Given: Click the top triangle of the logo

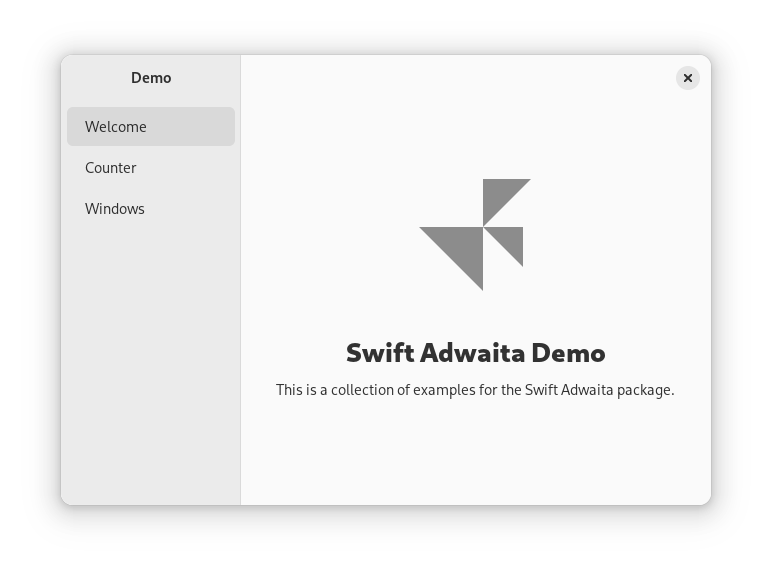Looking at the screenshot, I should pos(499,194).
